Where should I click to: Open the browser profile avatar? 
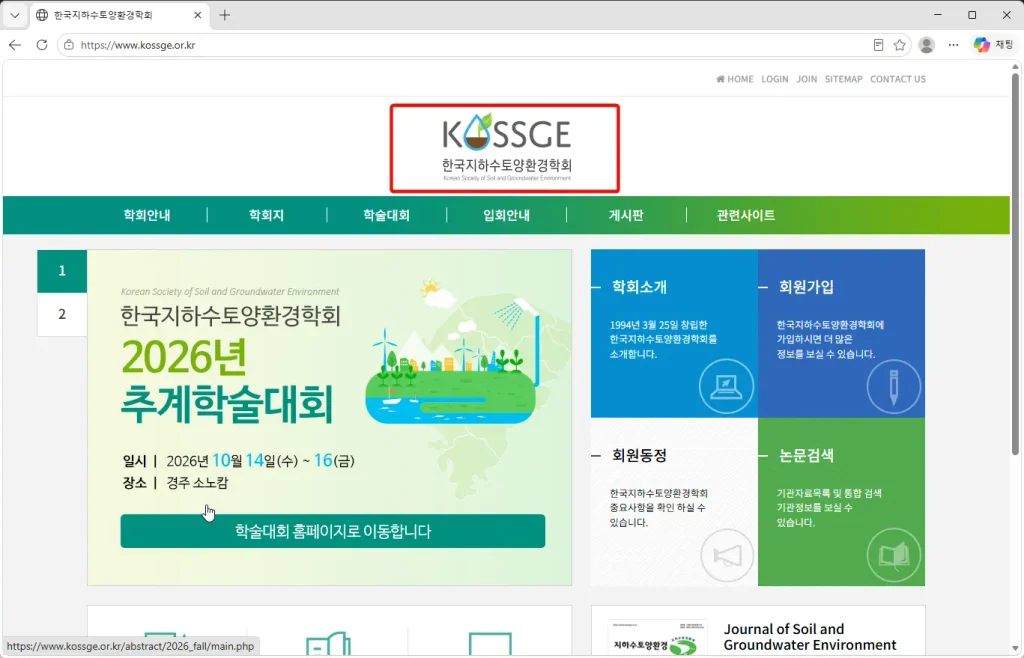[926, 45]
